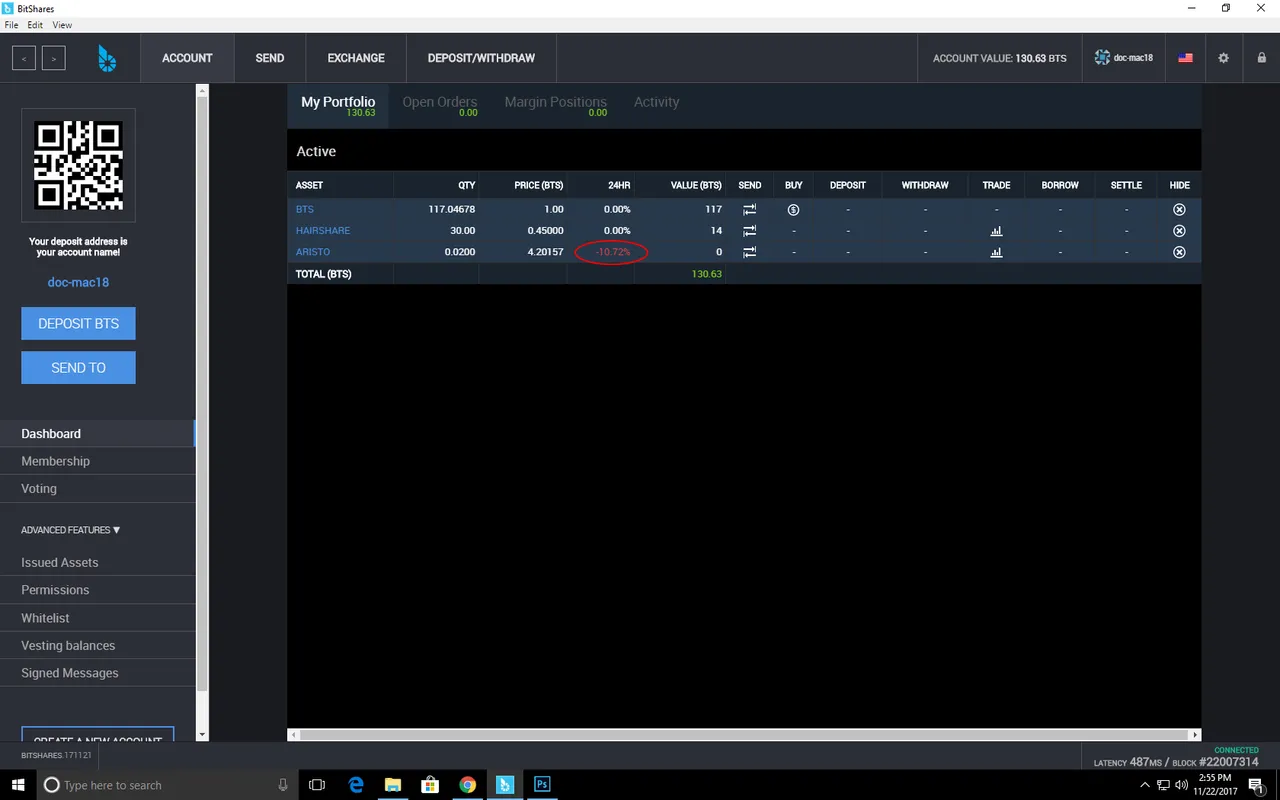Image resolution: width=1280 pixels, height=800 pixels.
Task: Open the EXCHANGE header menu
Action: [x=356, y=58]
